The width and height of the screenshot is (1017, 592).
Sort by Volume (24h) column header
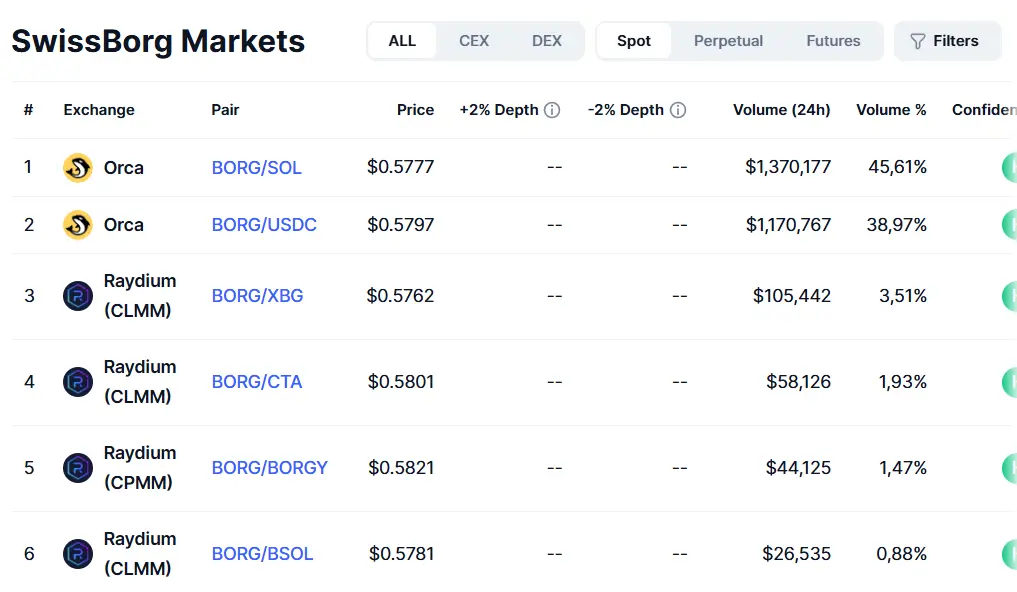coord(781,110)
